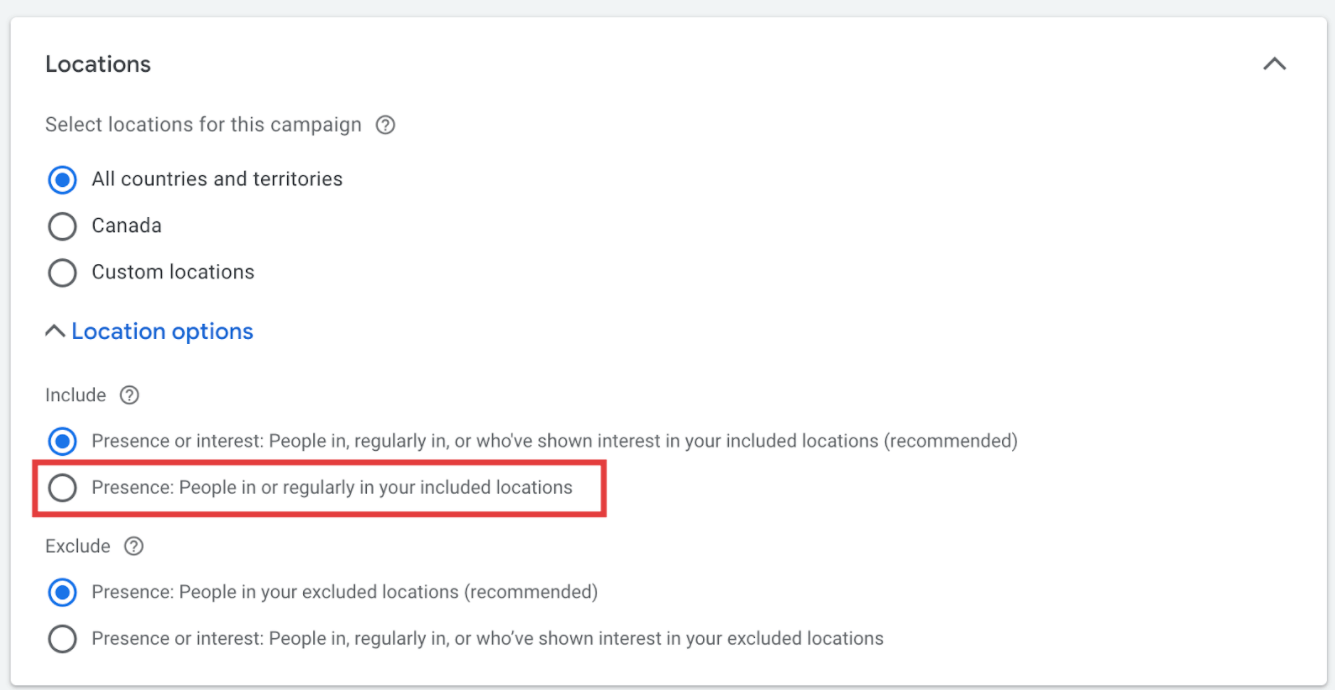This screenshot has height=690, width=1335.
Task: Open the Exclude help question-mark icon
Action: click(x=134, y=546)
